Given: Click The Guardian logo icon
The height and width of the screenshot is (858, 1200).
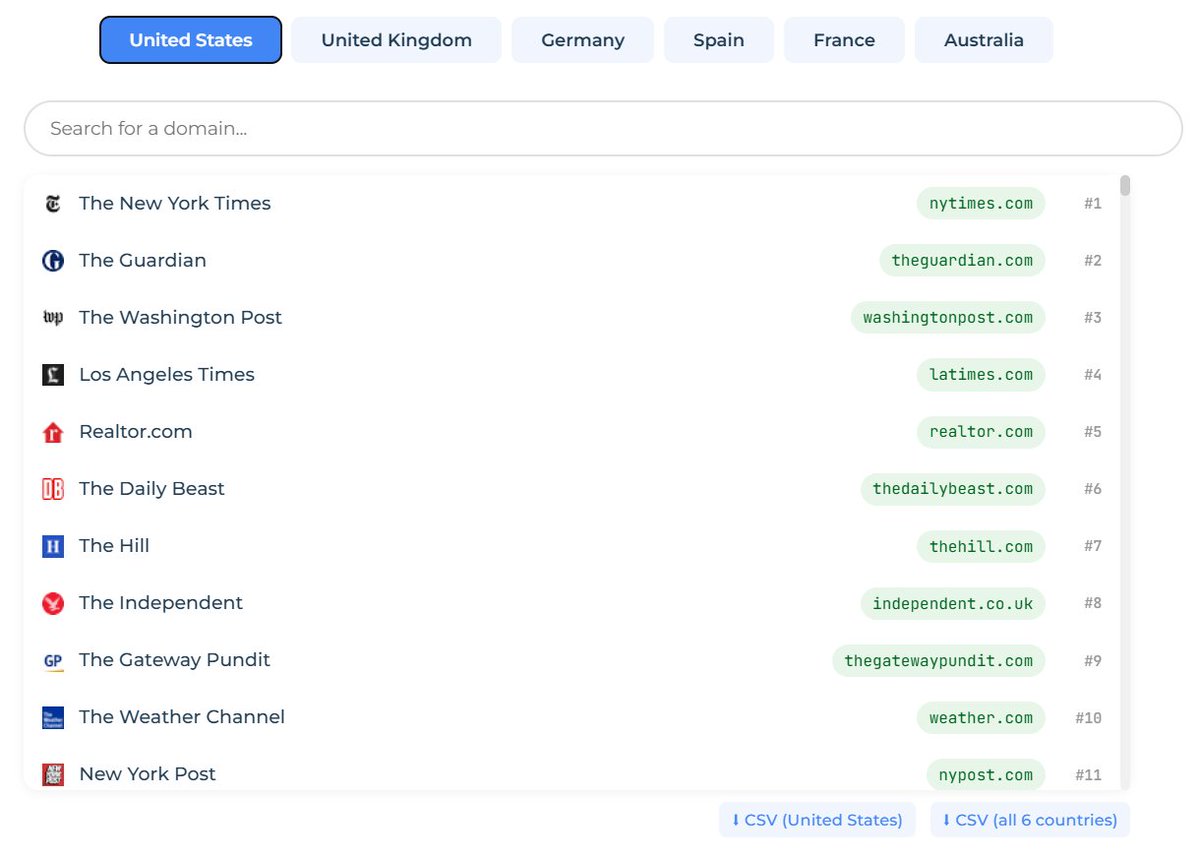Looking at the screenshot, I should pyautogui.click(x=53, y=261).
